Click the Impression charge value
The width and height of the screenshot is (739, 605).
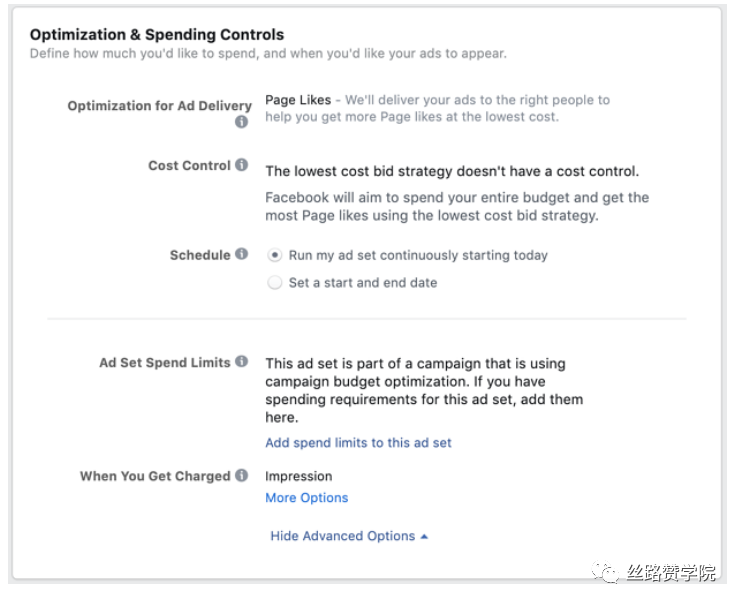click(x=298, y=476)
